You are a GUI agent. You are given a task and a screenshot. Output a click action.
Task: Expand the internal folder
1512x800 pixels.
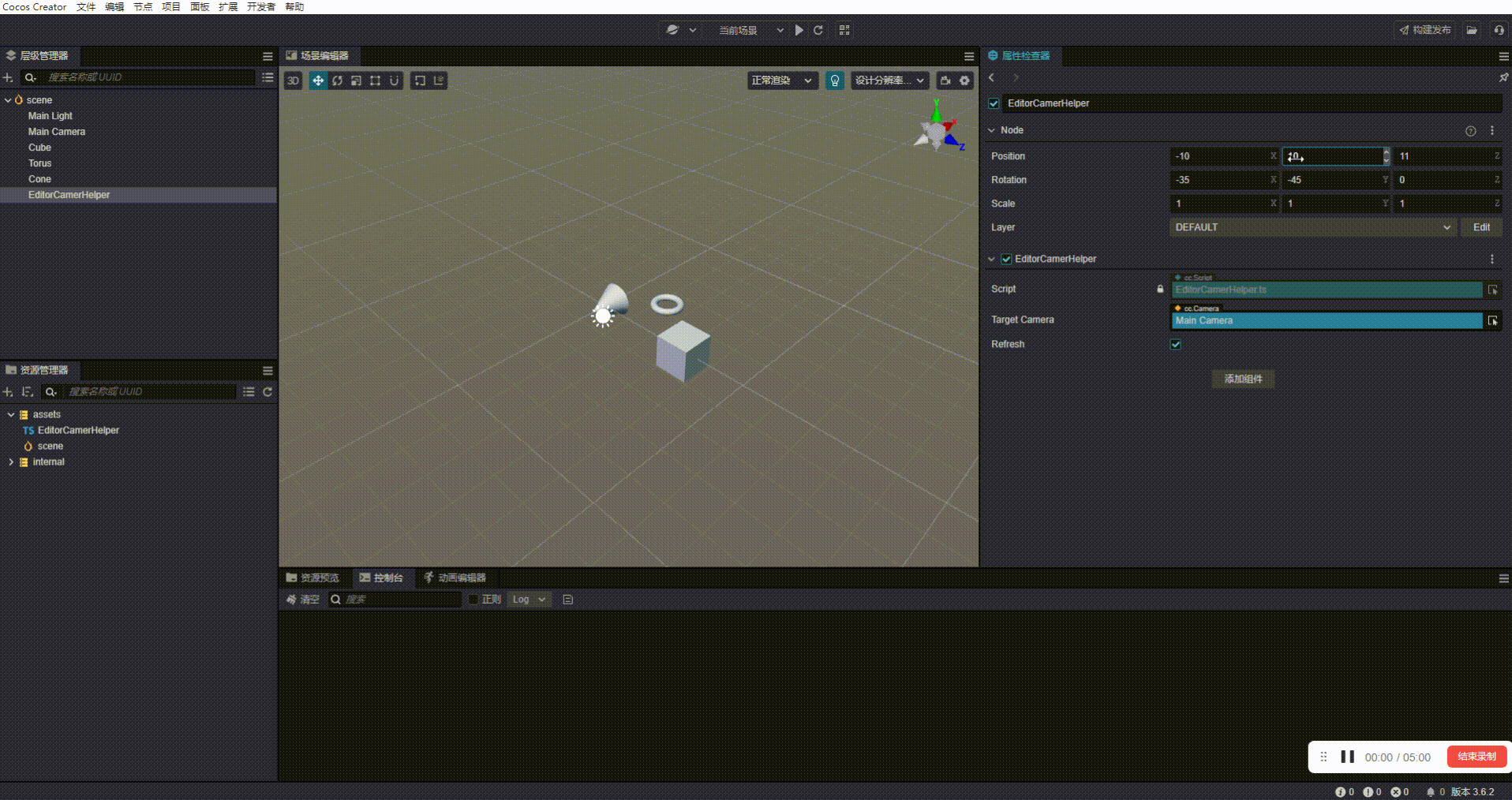(x=11, y=462)
